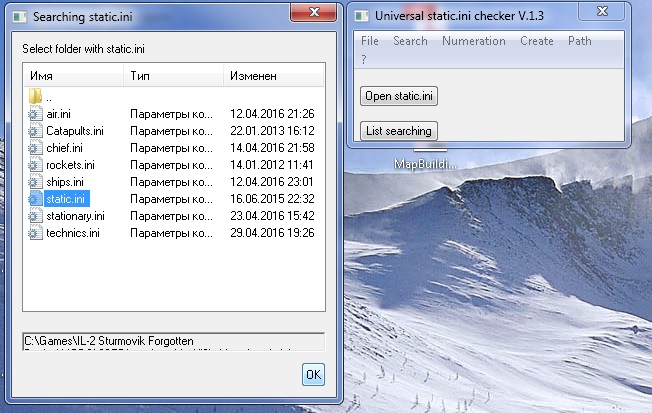Click the parent folder icon (..)
Screen dimensions: 652x413
[35, 96]
